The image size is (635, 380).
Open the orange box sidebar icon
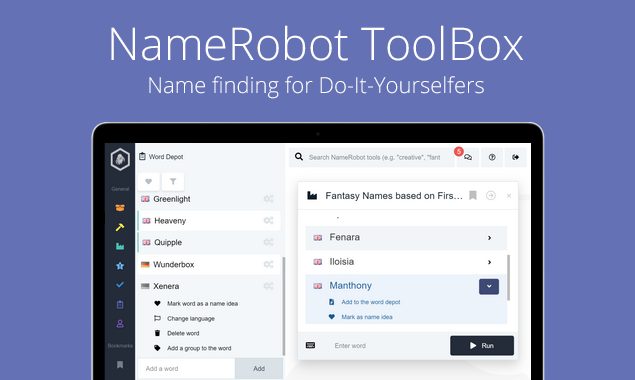(x=120, y=208)
